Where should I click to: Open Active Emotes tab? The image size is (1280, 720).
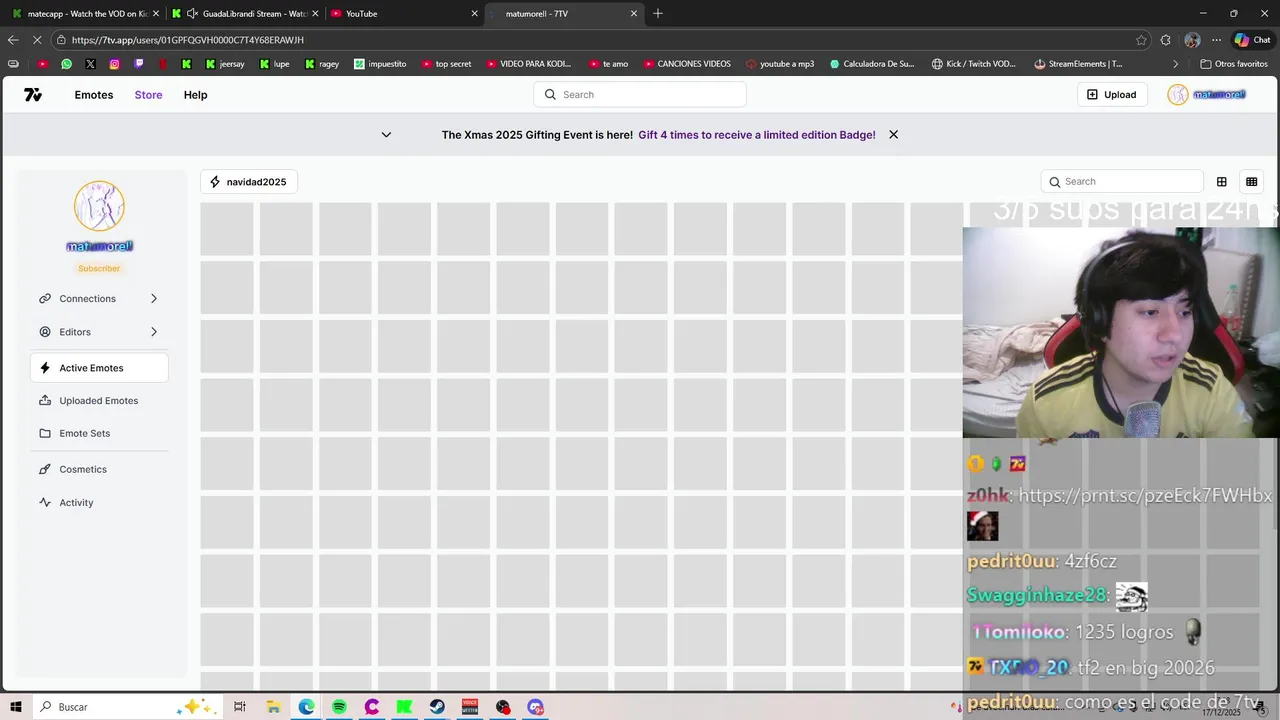tap(99, 368)
